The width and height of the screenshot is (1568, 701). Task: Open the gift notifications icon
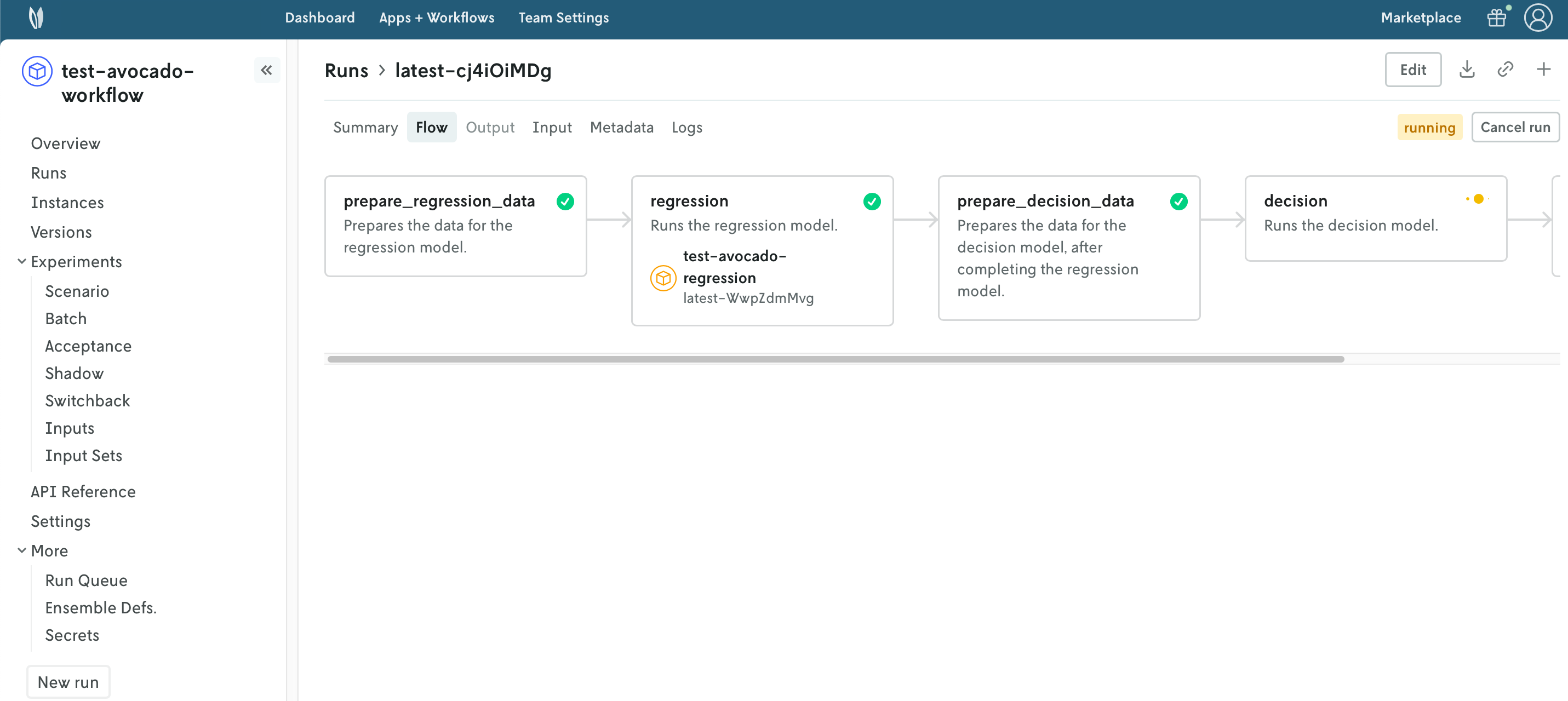coord(1496,18)
